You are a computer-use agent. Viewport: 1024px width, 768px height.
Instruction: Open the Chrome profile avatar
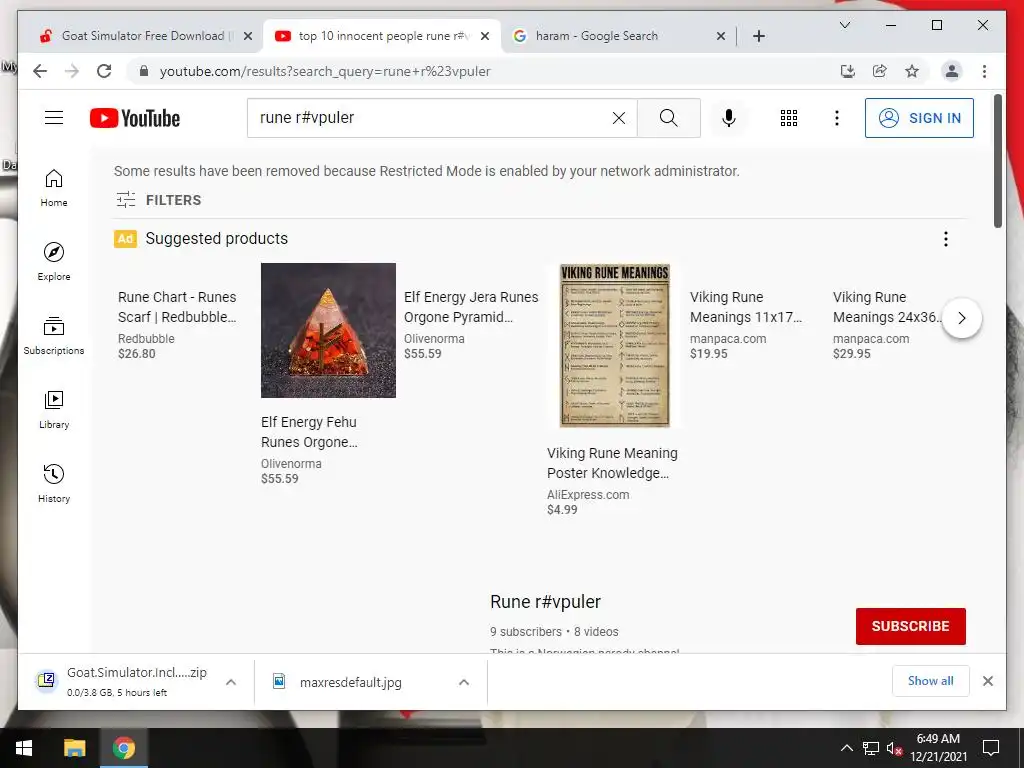coord(952,71)
